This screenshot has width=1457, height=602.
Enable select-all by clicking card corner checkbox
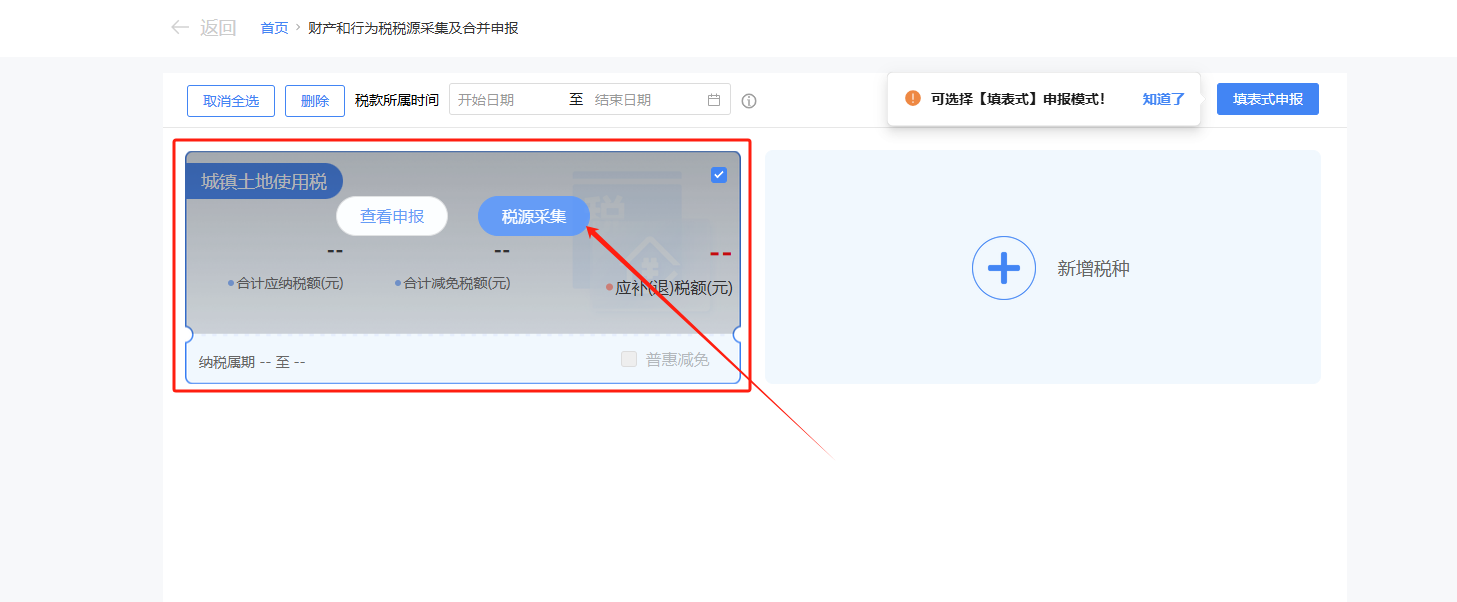[718, 174]
